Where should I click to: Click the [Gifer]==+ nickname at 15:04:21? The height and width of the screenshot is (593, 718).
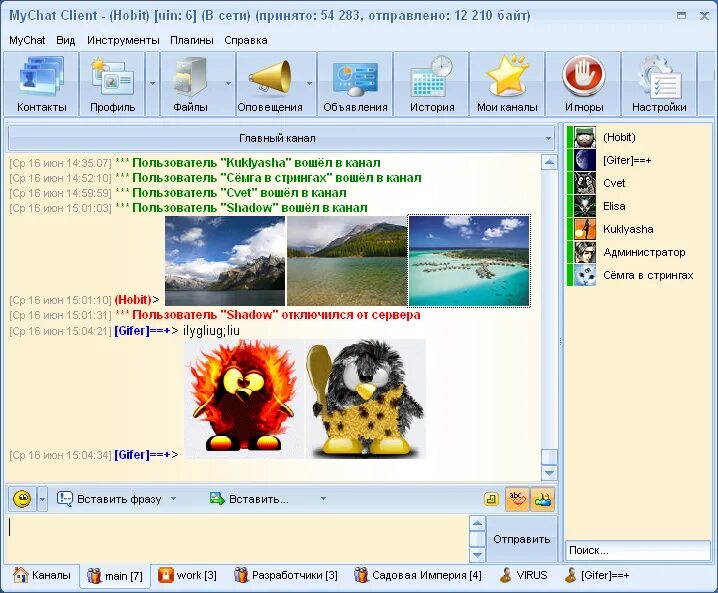pos(142,331)
